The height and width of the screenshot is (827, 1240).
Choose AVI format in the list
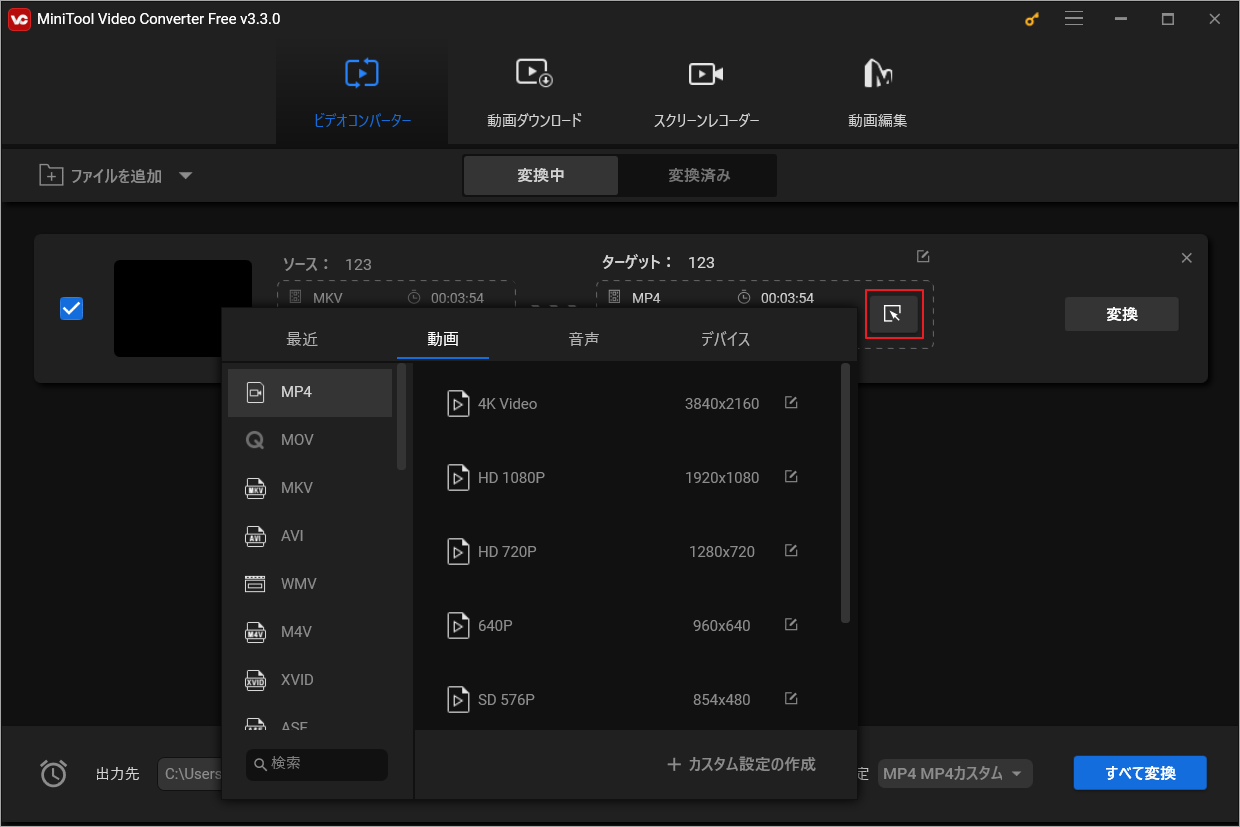(x=310, y=536)
